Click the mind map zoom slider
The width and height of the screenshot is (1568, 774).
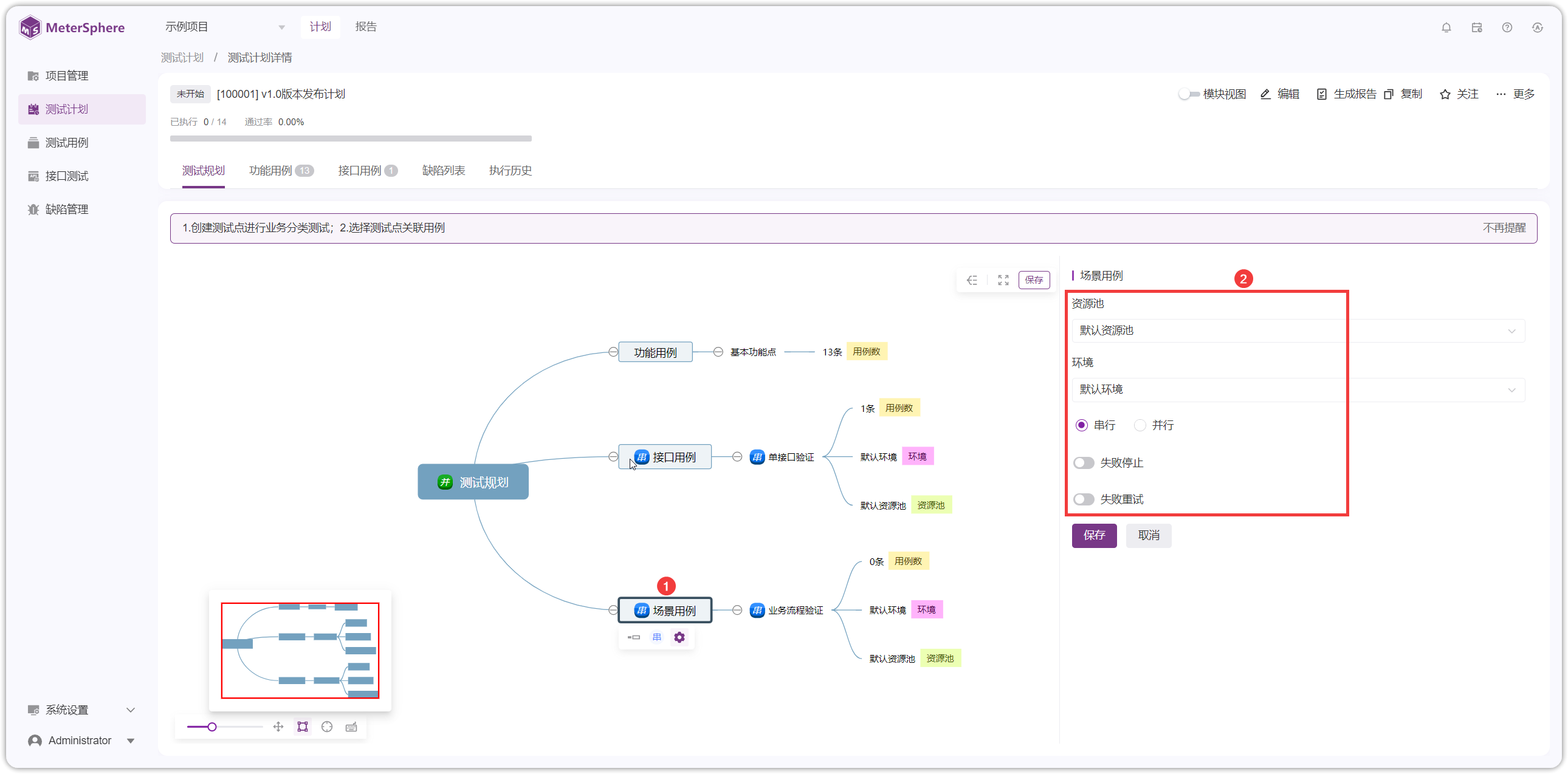coord(225,727)
